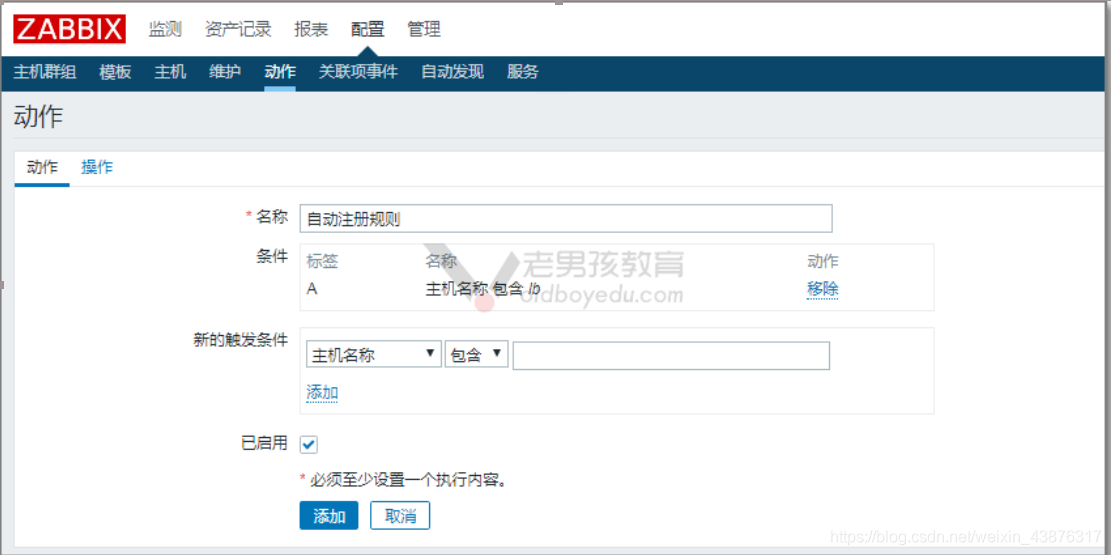The width and height of the screenshot is (1111, 555).
Task: Select the 动作 submenu item
Action: [x=280, y=72]
